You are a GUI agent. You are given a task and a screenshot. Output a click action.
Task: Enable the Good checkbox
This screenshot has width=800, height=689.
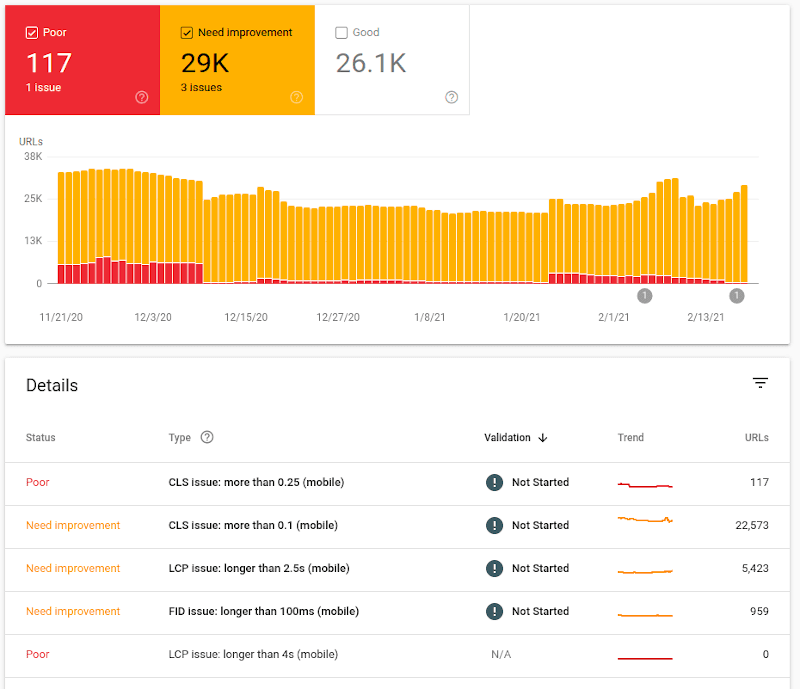tap(341, 31)
